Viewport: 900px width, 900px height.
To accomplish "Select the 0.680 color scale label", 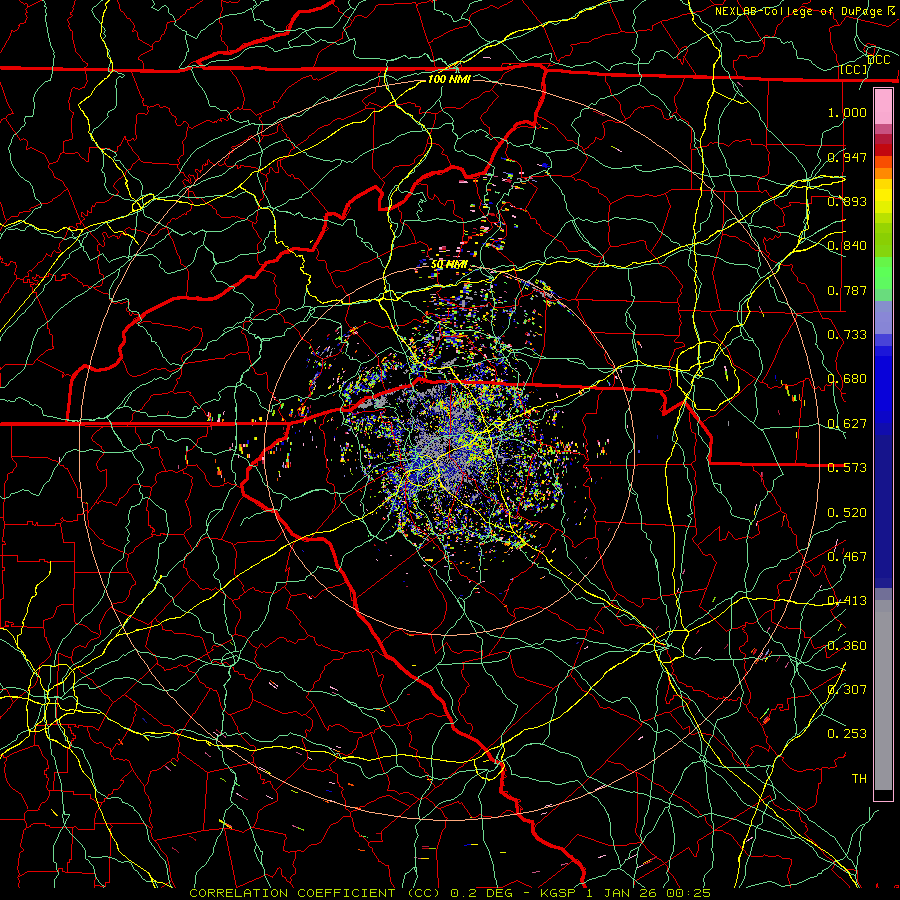I will (x=847, y=379).
